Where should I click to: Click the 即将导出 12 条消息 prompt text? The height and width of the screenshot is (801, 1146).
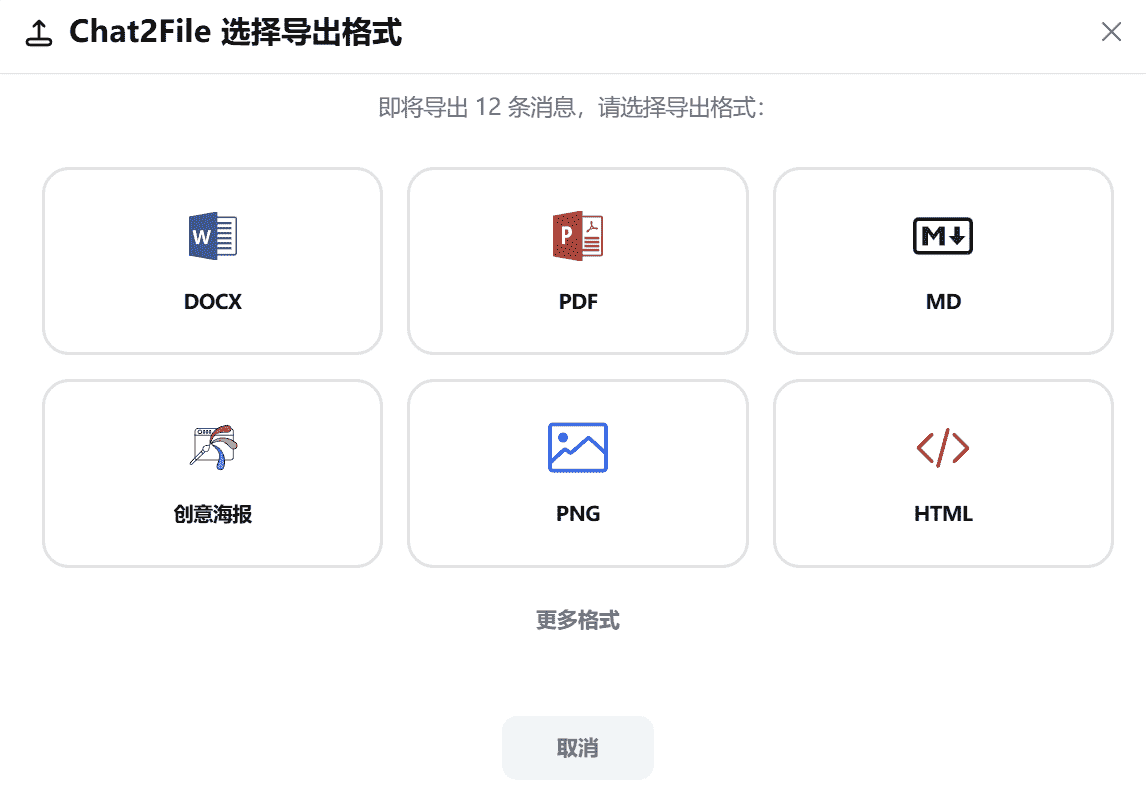[x=571, y=108]
